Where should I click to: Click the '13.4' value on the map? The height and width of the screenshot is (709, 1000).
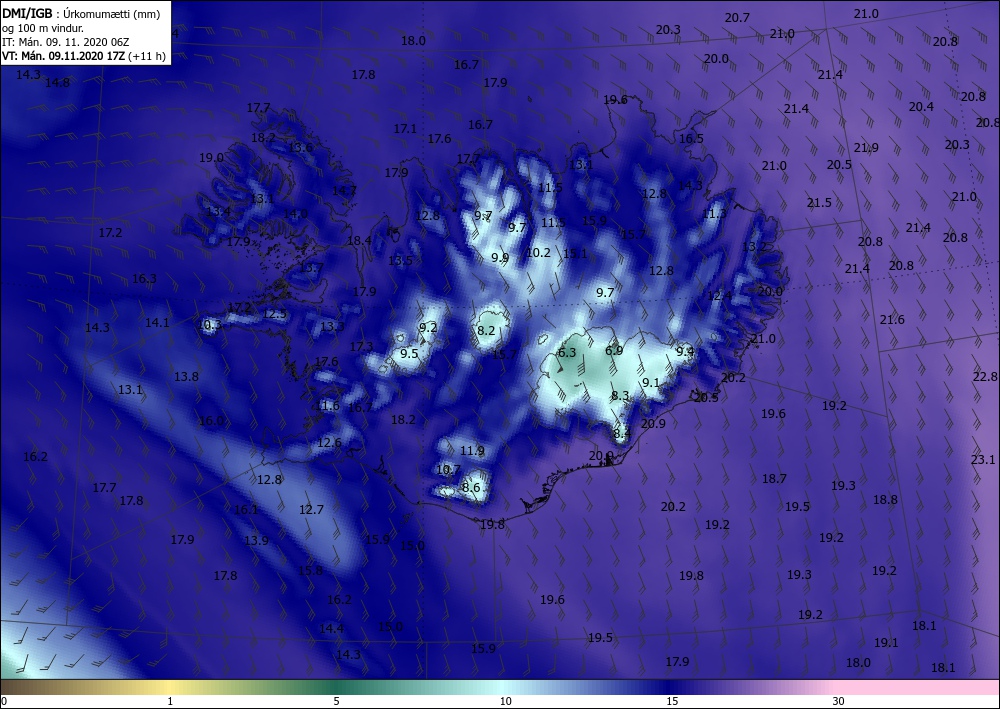219,211
